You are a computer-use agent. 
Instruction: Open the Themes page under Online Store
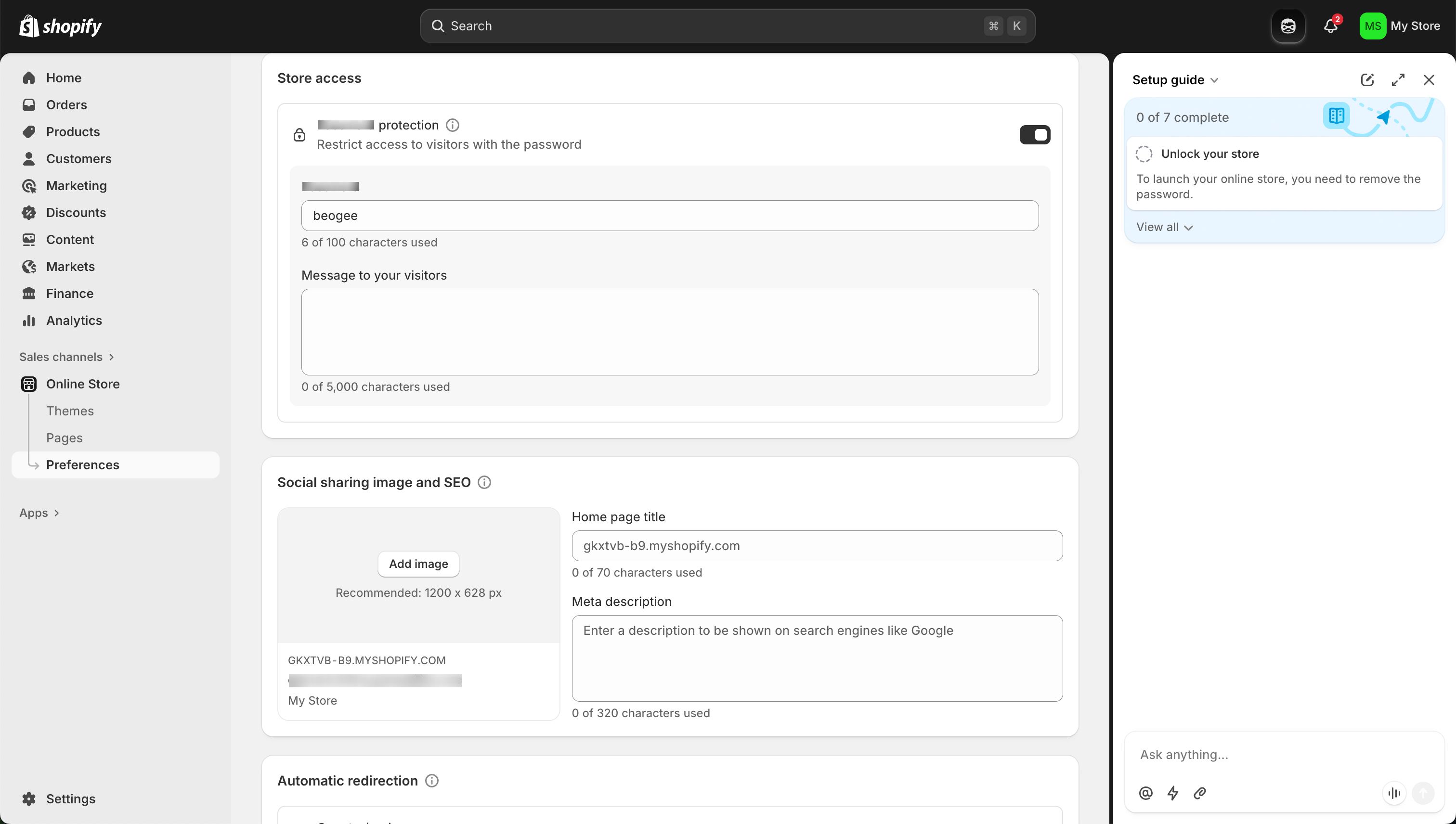click(x=70, y=410)
